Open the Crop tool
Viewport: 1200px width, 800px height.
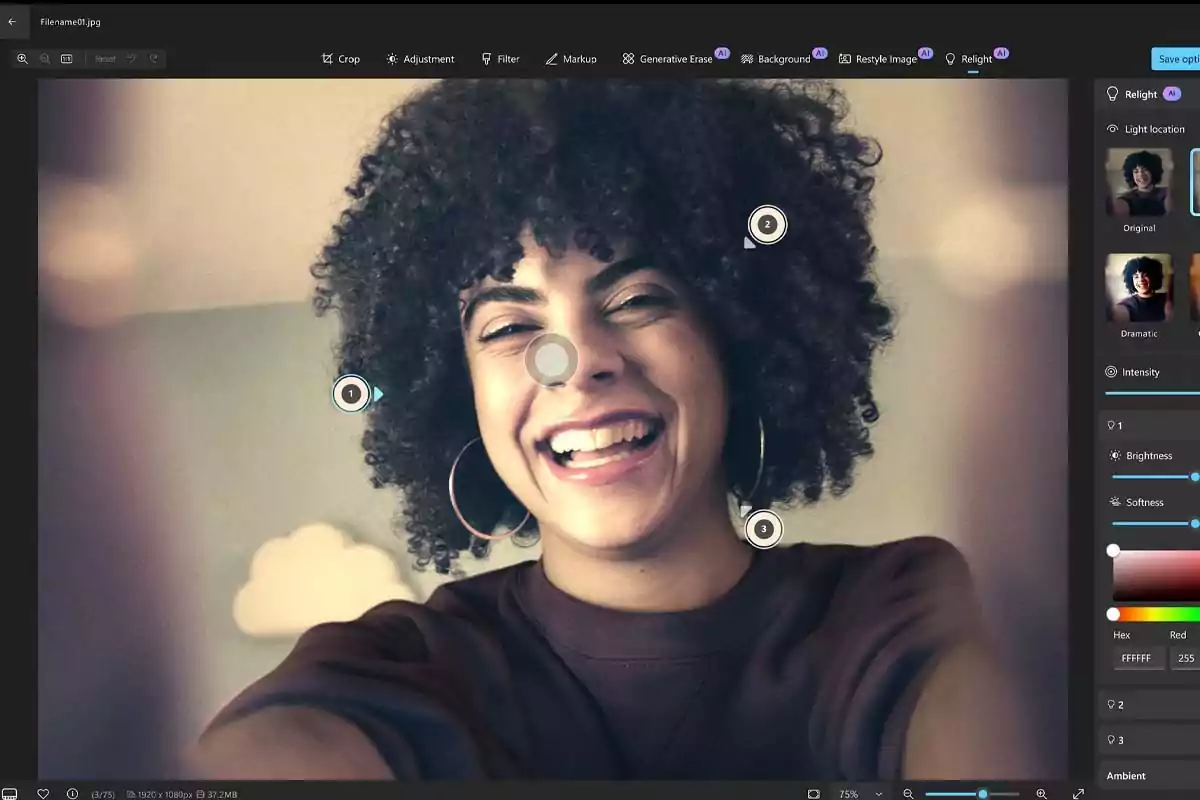click(x=340, y=59)
